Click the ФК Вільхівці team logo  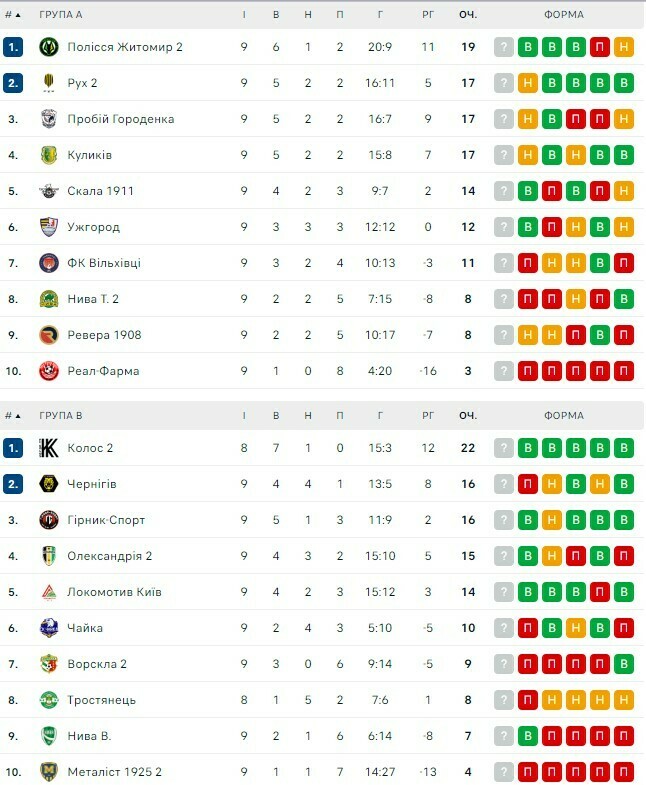click(48, 263)
